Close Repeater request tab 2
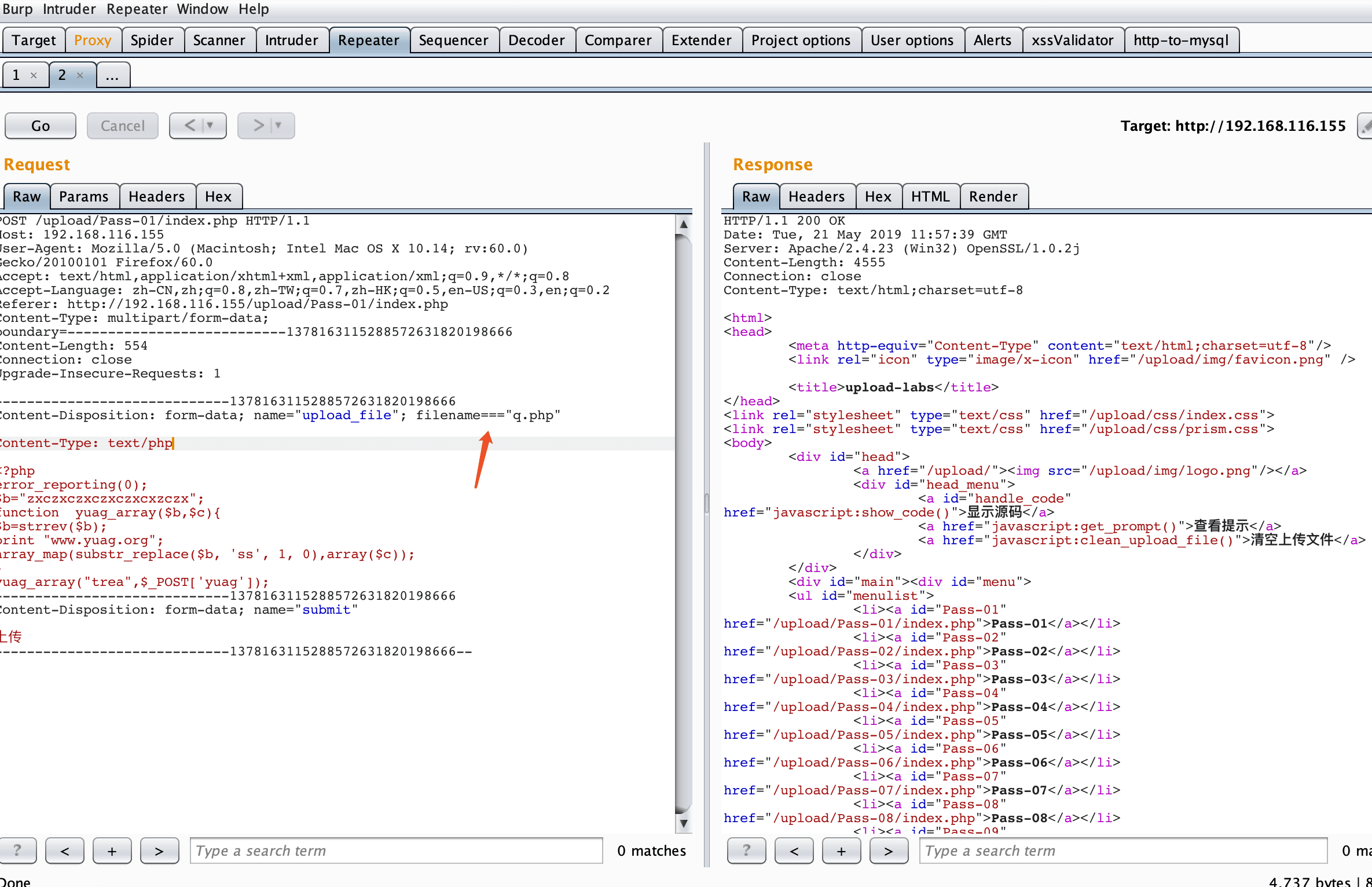1372x887 pixels. (x=80, y=75)
